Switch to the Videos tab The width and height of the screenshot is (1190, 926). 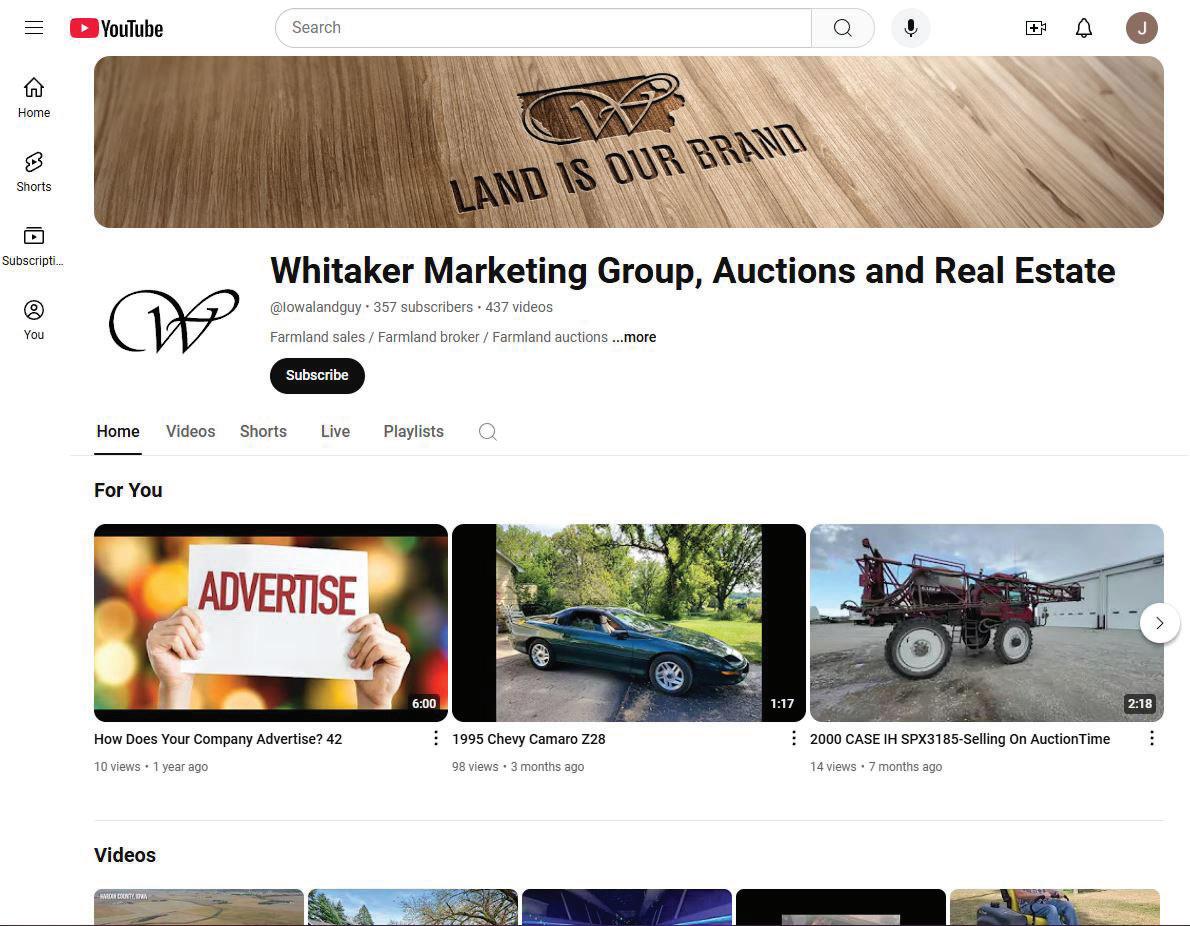pyautogui.click(x=190, y=432)
